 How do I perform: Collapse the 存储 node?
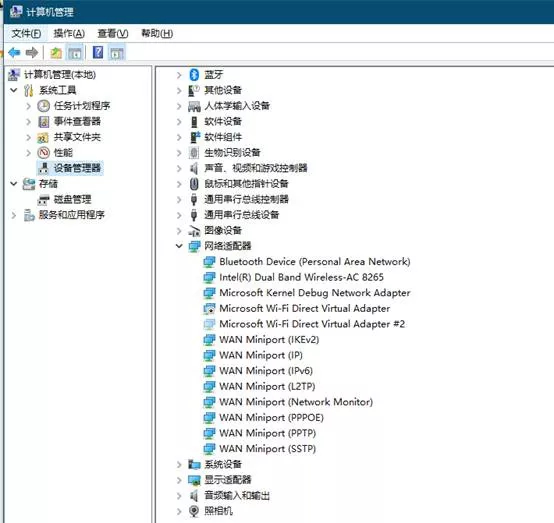[14, 184]
